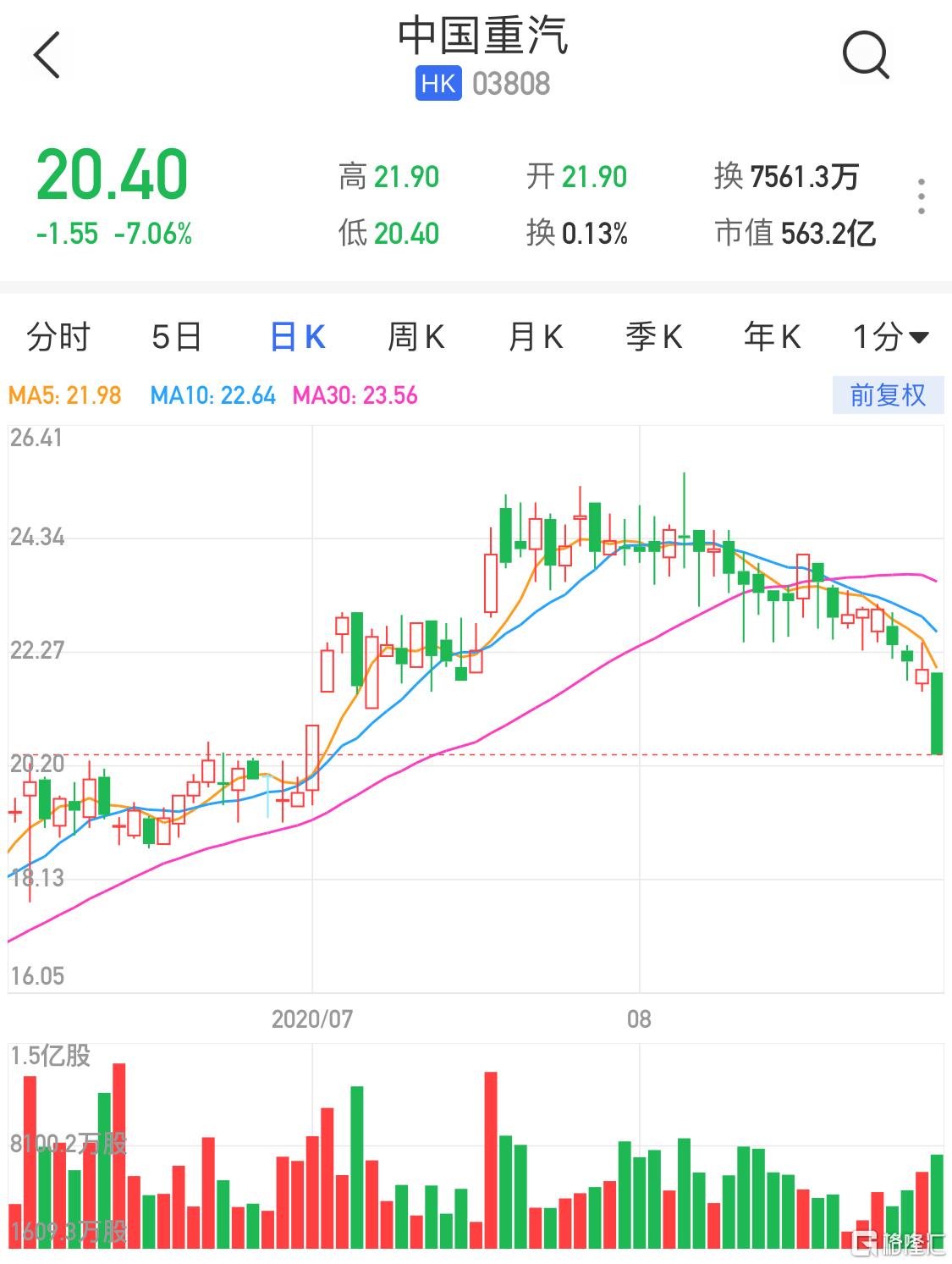Select the 5日 chart tab
952x1264 pixels.
pyautogui.click(x=176, y=337)
